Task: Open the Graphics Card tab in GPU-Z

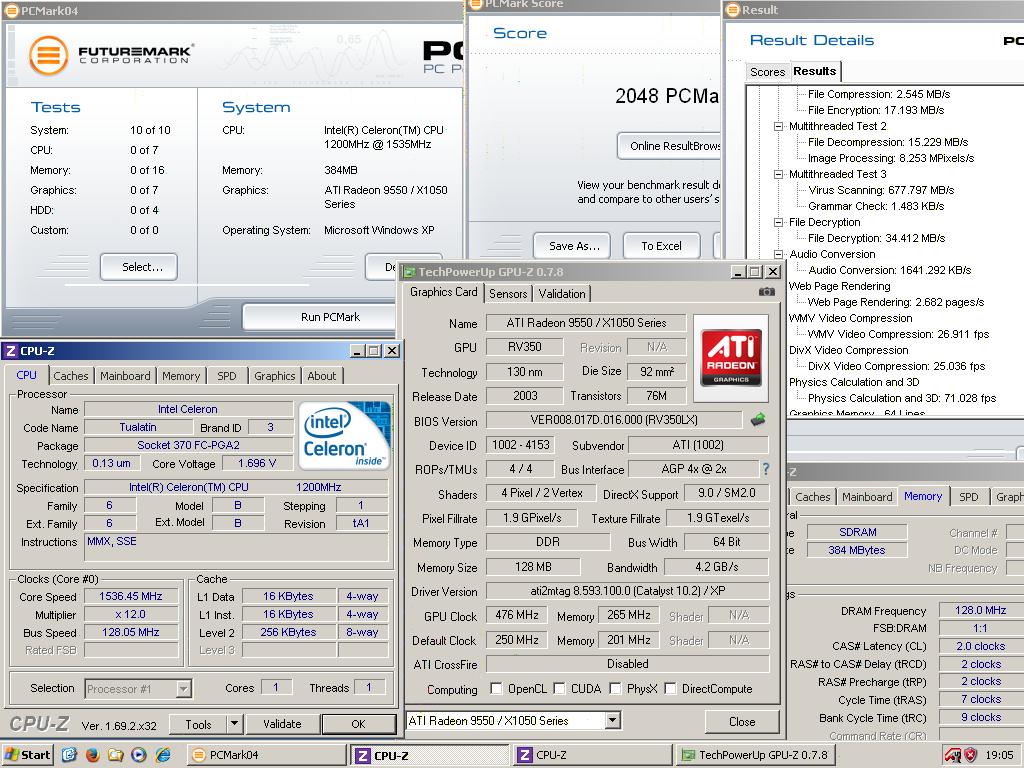Action: click(x=443, y=292)
